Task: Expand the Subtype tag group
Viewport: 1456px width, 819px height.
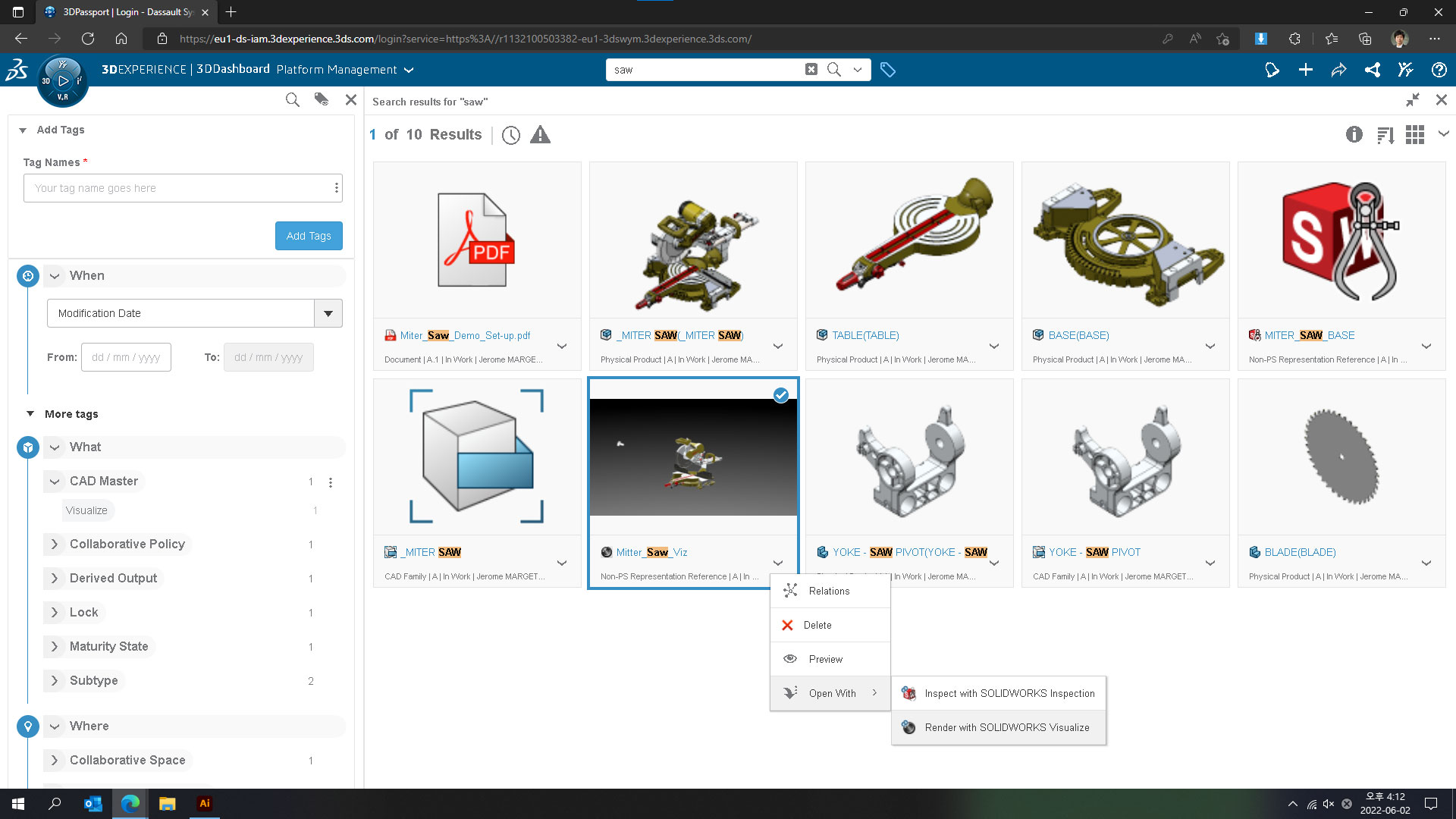Action: (55, 681)
